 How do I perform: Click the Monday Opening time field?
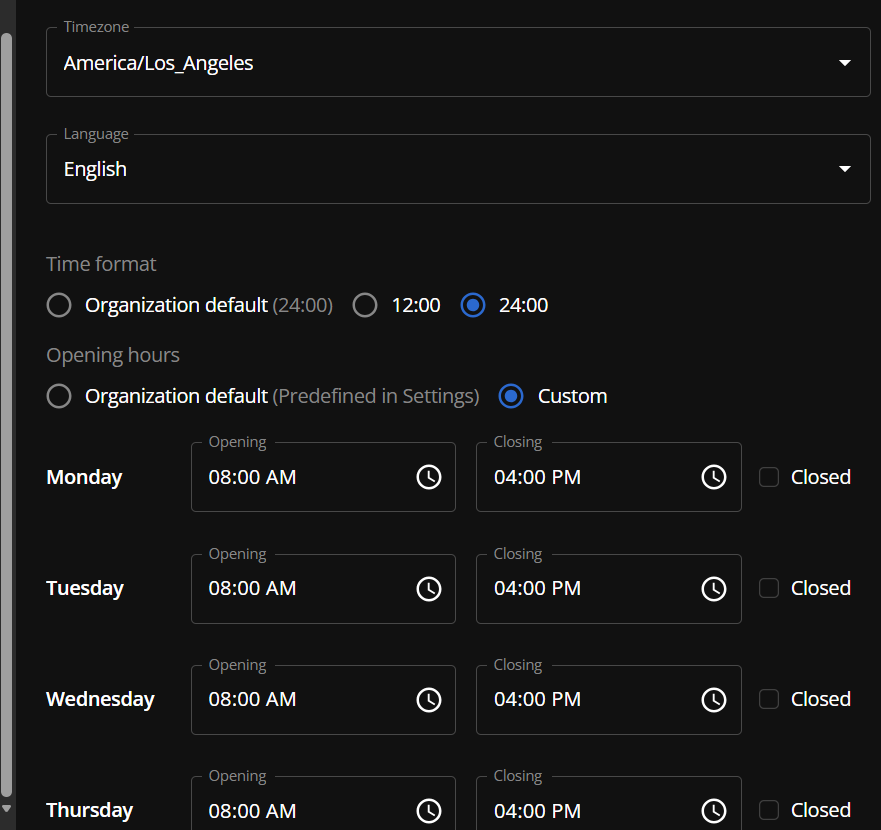point(323,477)
